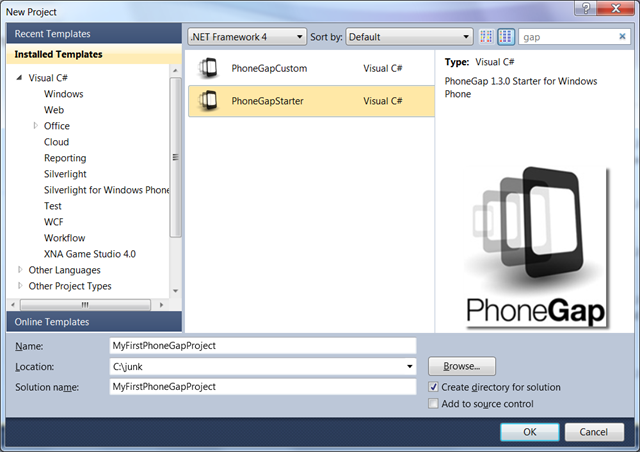This screenshot has height=452, width=640.
Task: Select the Installed Templates section
Action: pyautogui.click(x=94, y=54)
